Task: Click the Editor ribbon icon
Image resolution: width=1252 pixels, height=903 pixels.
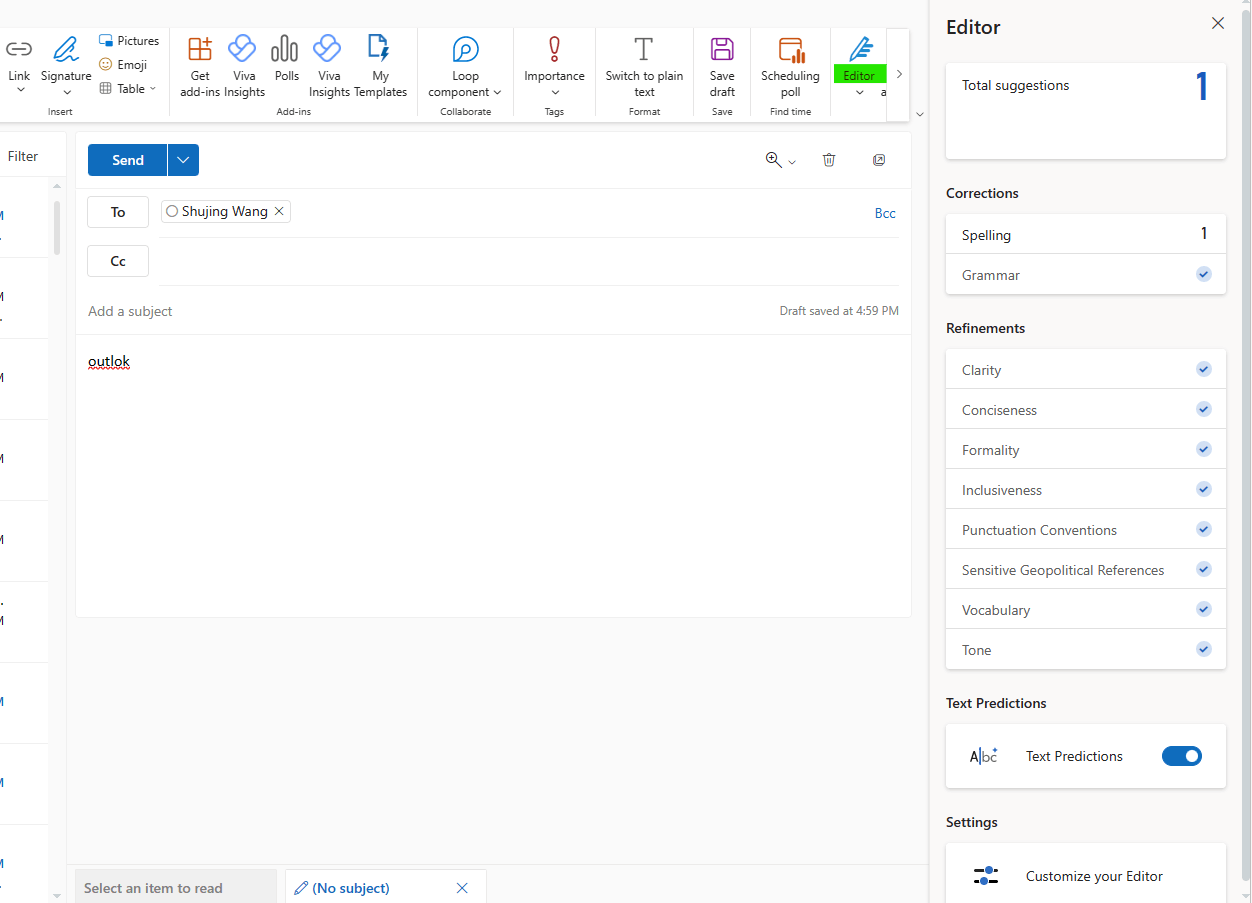Action: pos(860,49)
